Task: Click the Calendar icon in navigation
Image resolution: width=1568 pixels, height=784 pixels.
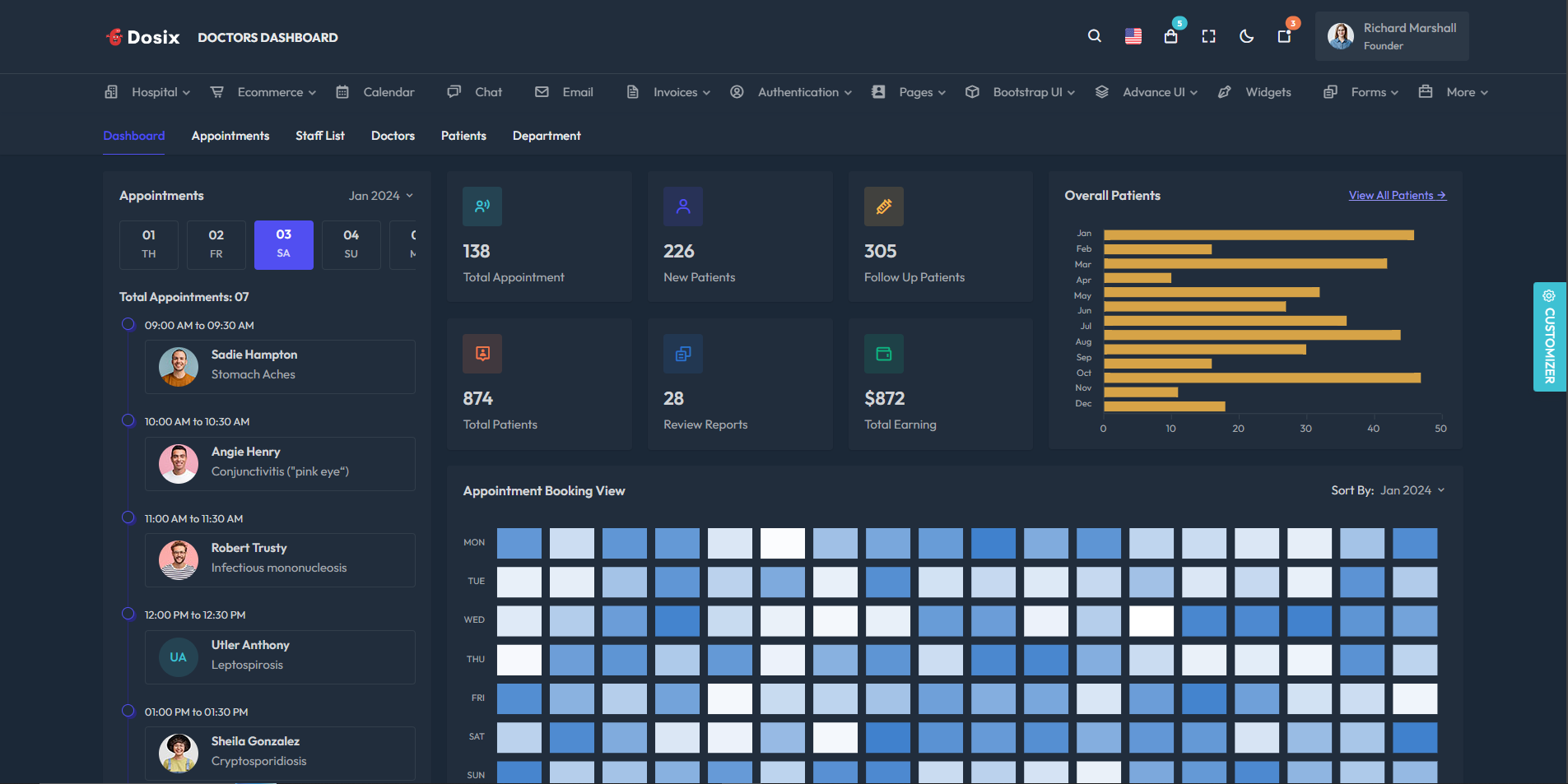Action: tap(342, 92)
